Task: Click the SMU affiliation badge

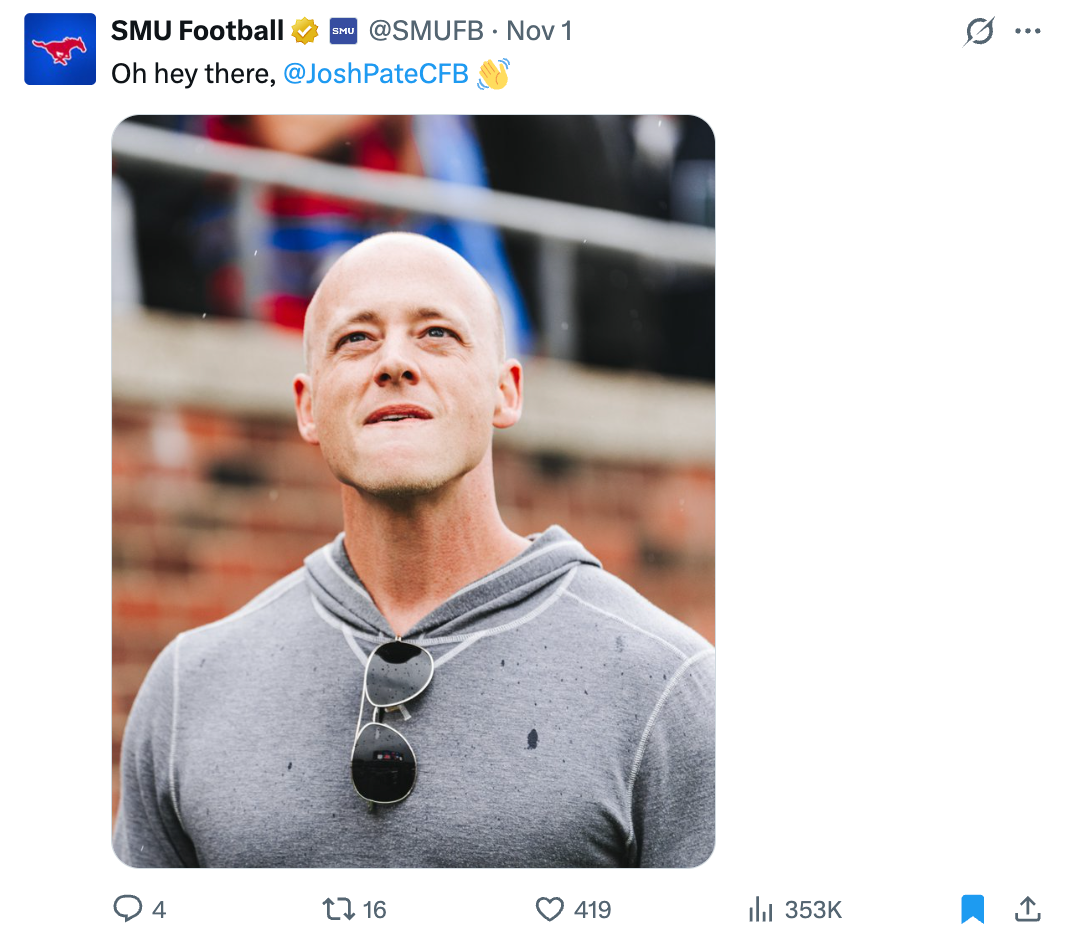Action: 343,31
